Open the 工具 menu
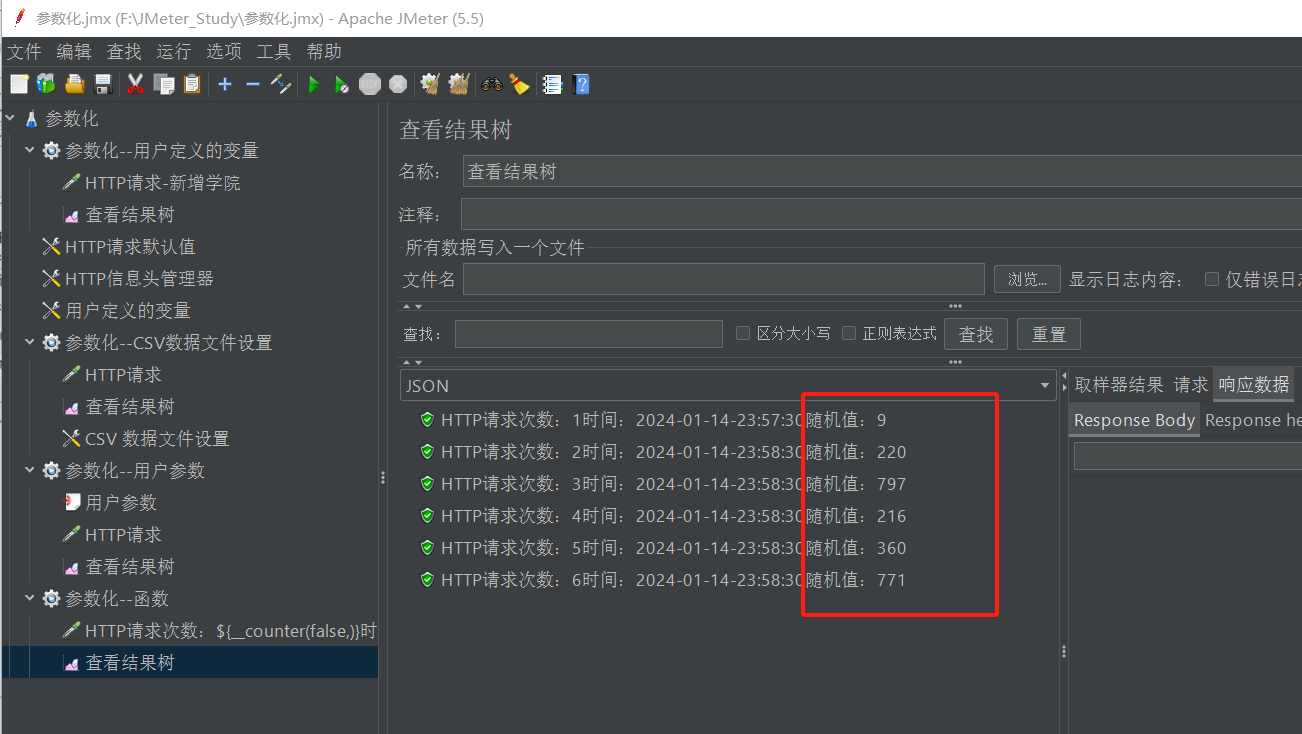The image size is (1302, 734). click(x=274, y=52)
